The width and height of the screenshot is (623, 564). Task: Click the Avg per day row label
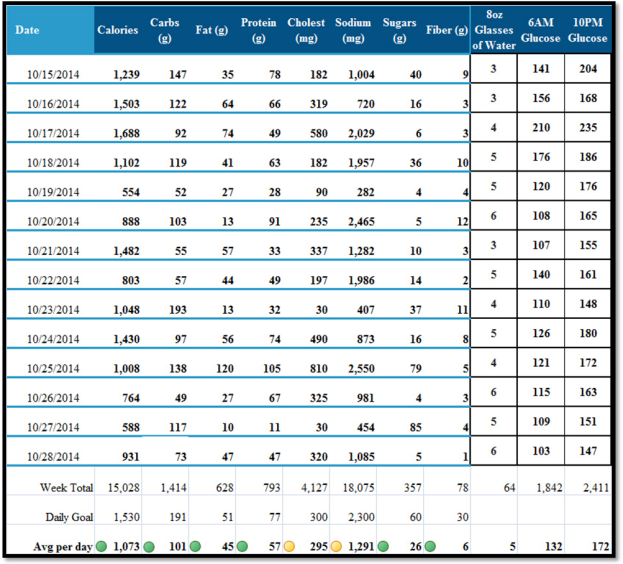tap(63, 547)
